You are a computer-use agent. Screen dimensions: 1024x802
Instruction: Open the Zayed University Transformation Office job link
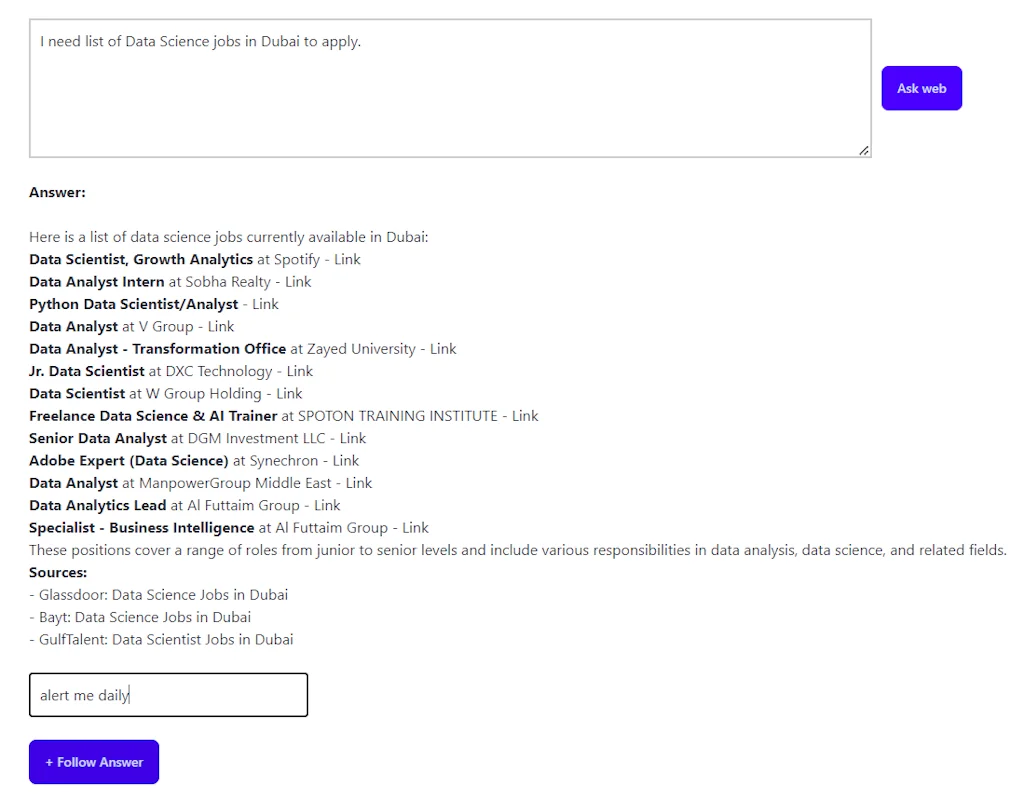pyautogui.click(x=443, y=349)
